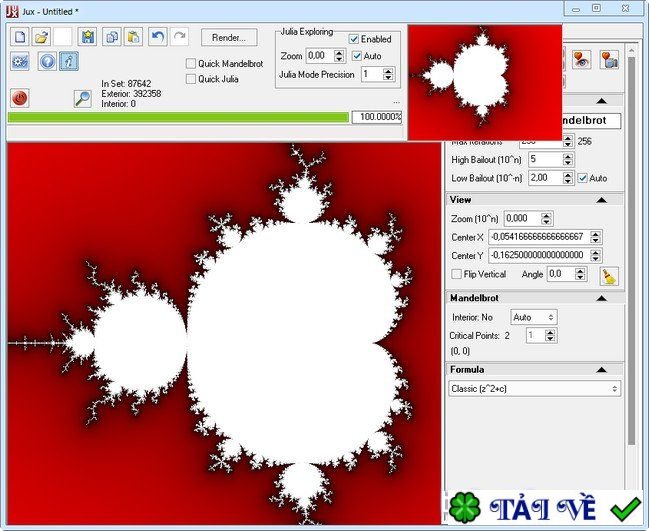Click the In Set: 87642 statistic

(126, 84)
